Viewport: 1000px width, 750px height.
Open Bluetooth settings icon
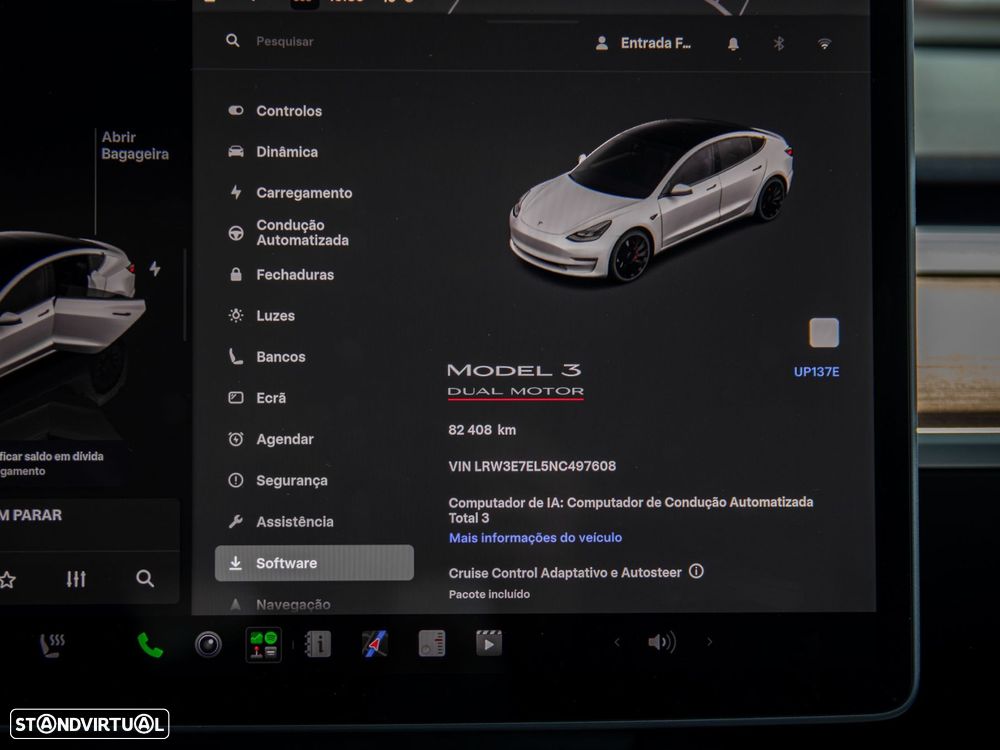click(779, 43)
